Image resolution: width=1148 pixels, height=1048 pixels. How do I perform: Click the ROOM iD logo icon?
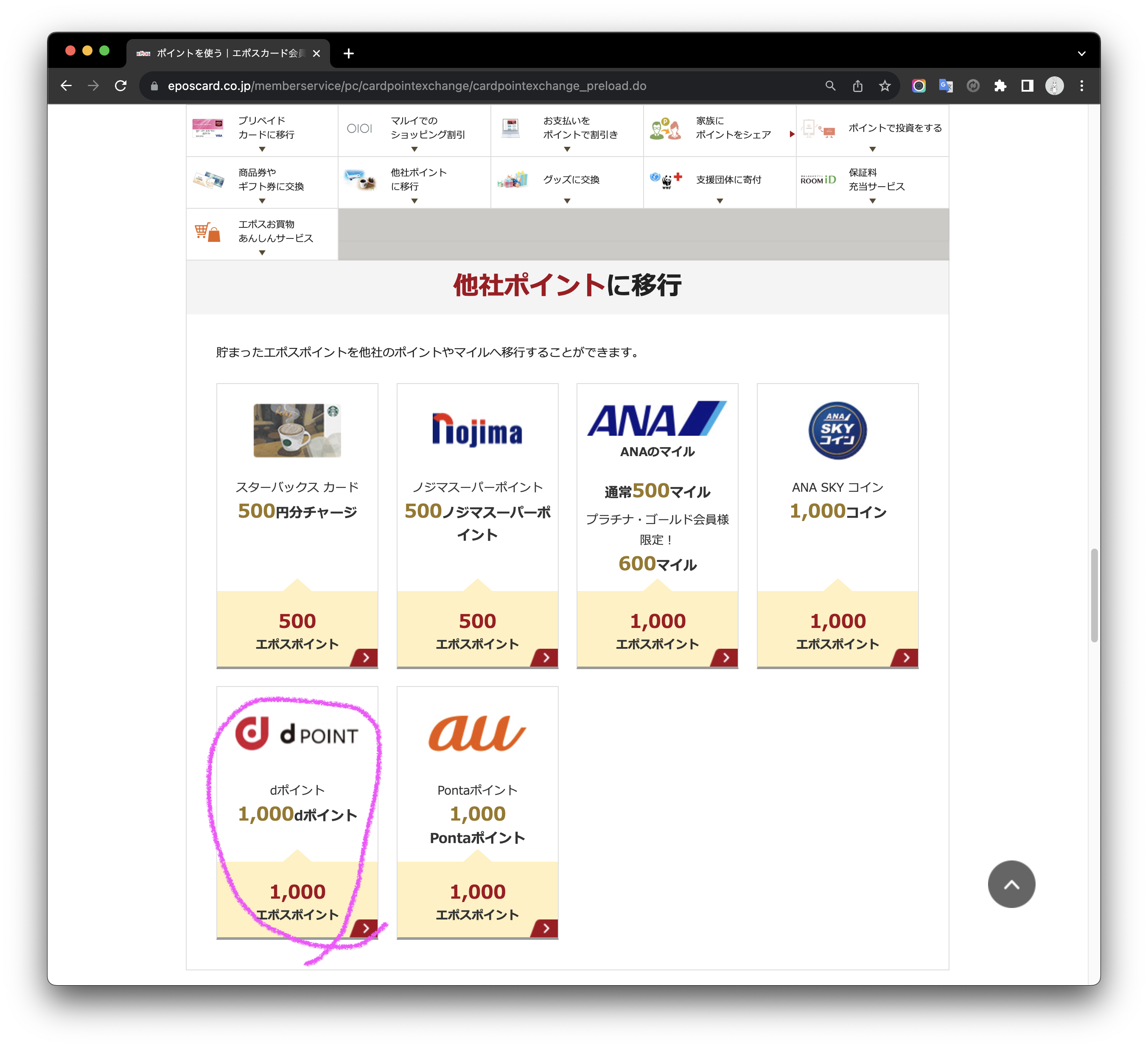pyautogui.click(x=818, y=180)
